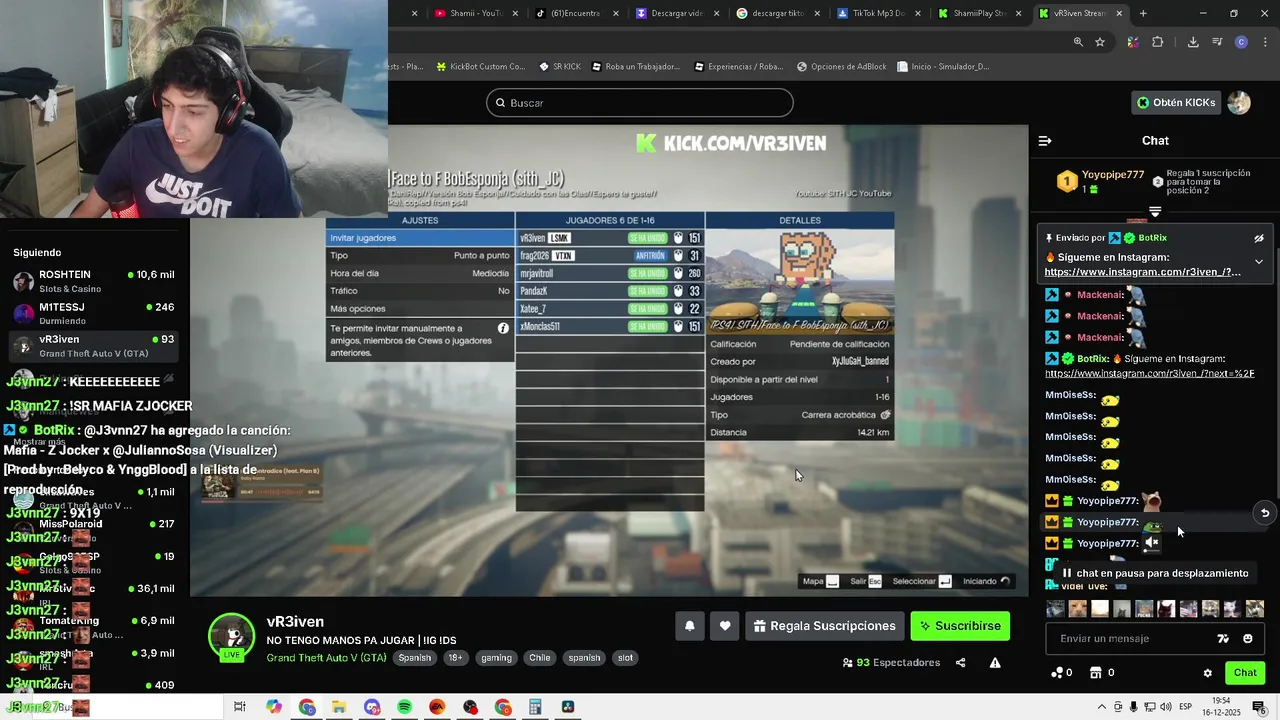This screenshot has height=720, width=1280.
Task: Open the BotRix Instagram link in chat
Action: (x=1149, y=373)
